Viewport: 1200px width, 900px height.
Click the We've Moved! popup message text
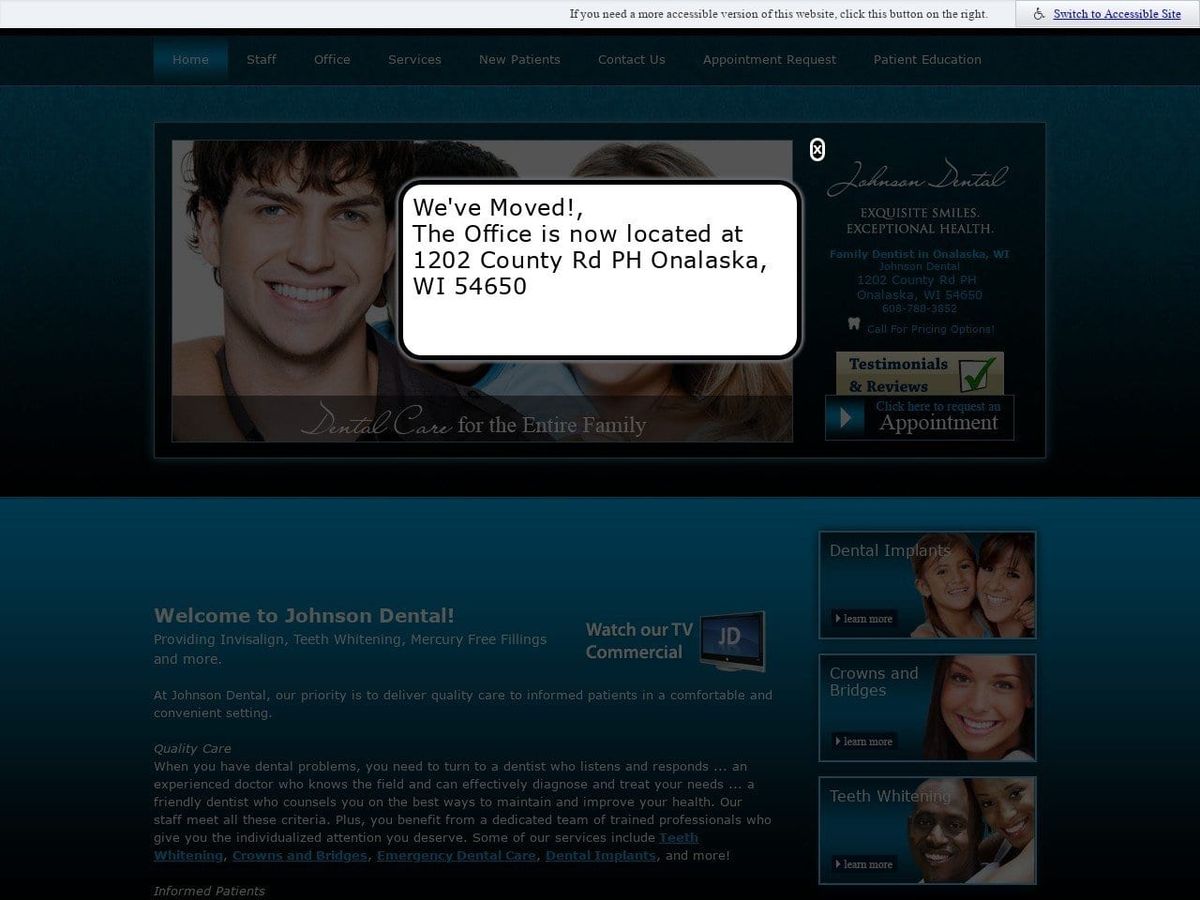pos(590,246)
